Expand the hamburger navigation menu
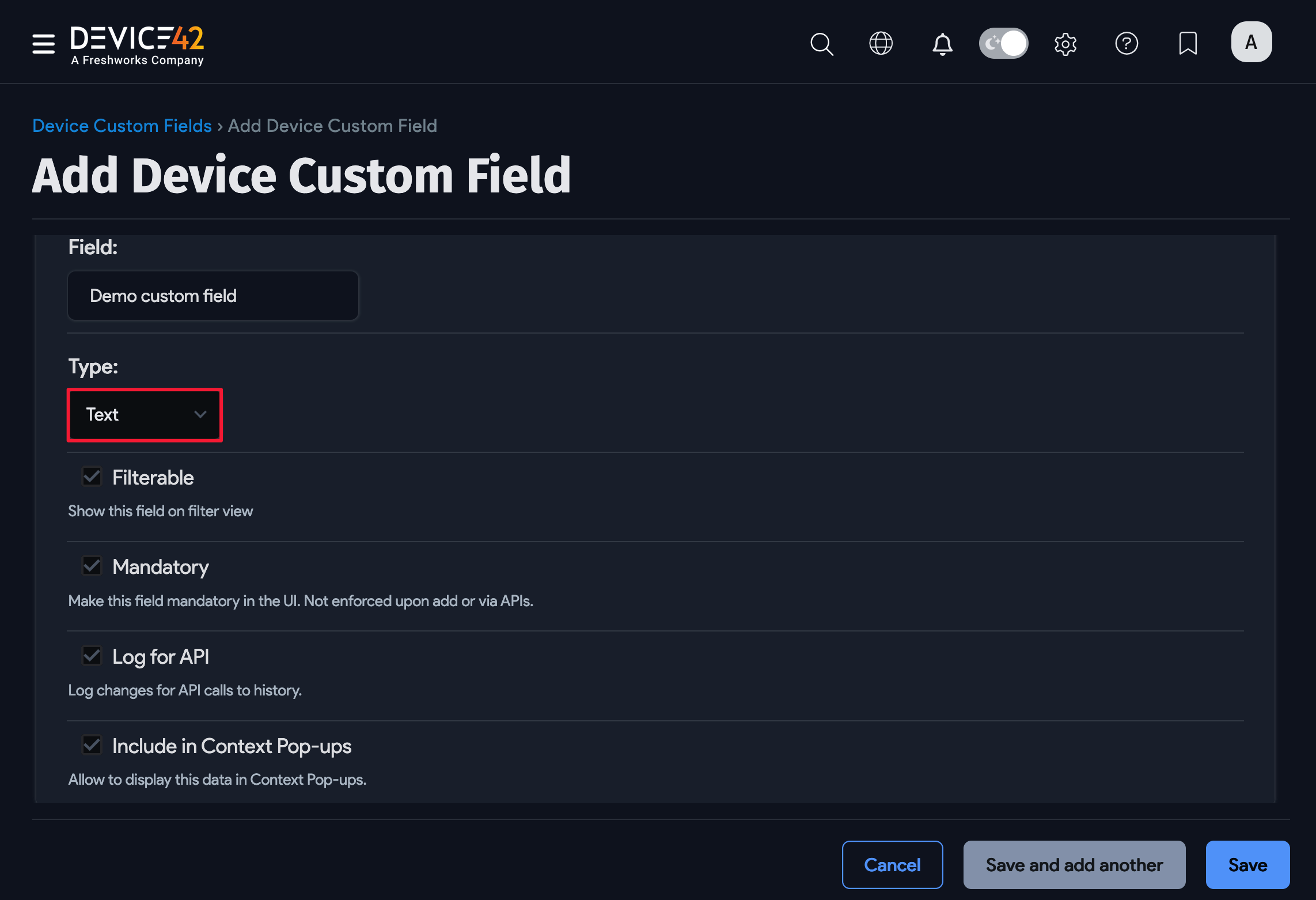Image resolution: width=1316 pixels, height=900 pixels. tap(43, 43)
